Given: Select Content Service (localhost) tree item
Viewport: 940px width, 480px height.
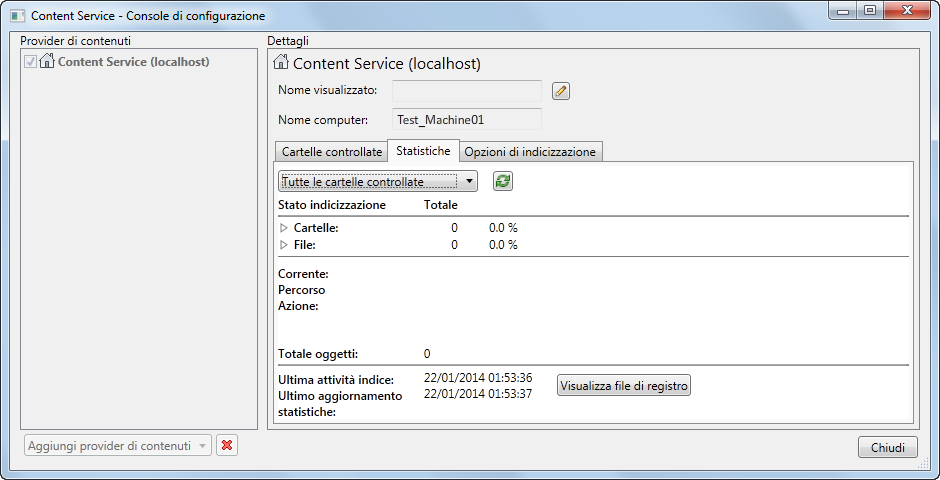Looking at the screenshot, I should point(133,62).
